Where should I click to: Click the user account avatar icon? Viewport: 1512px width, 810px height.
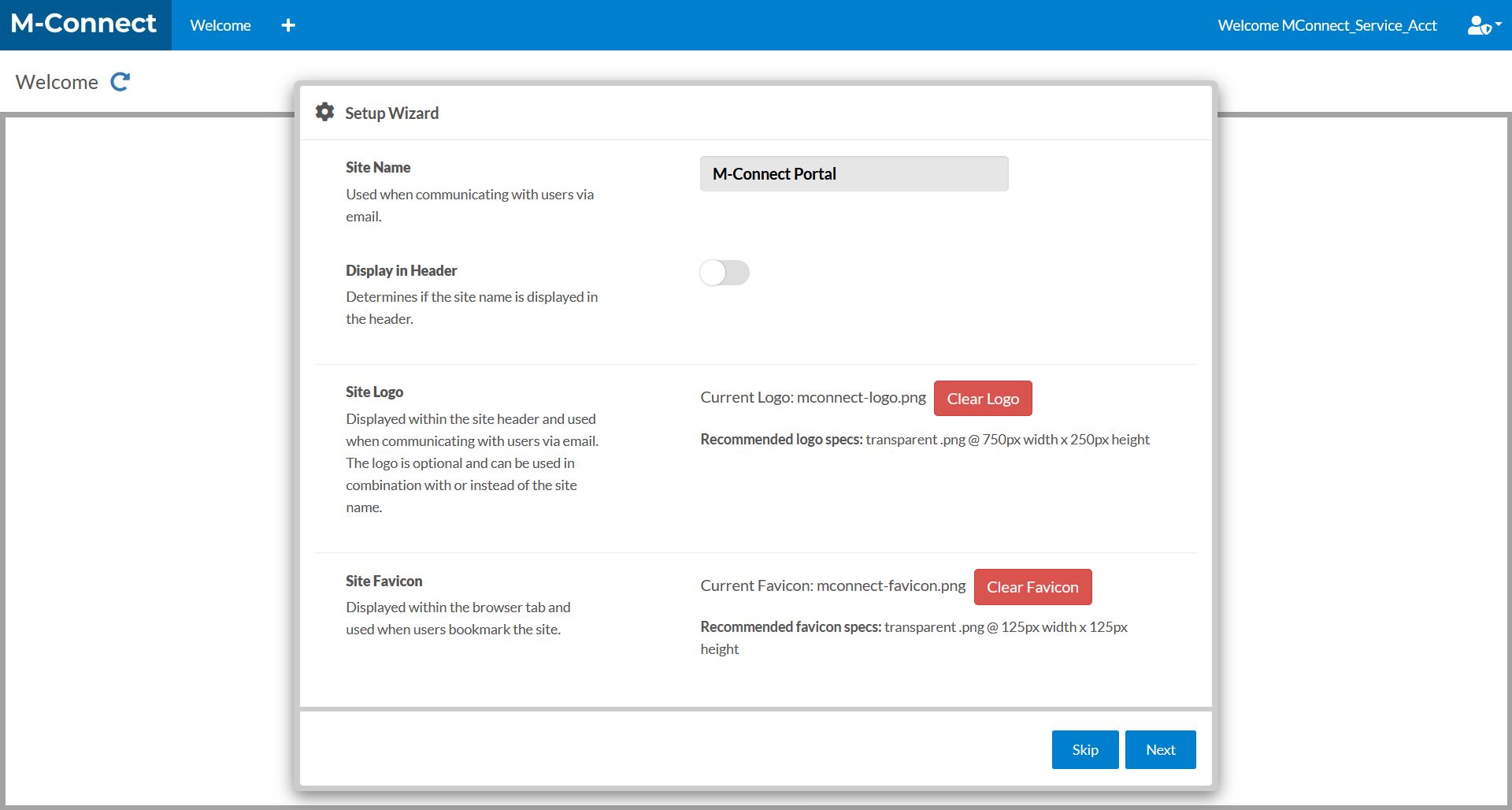(x=1478, y=25)
